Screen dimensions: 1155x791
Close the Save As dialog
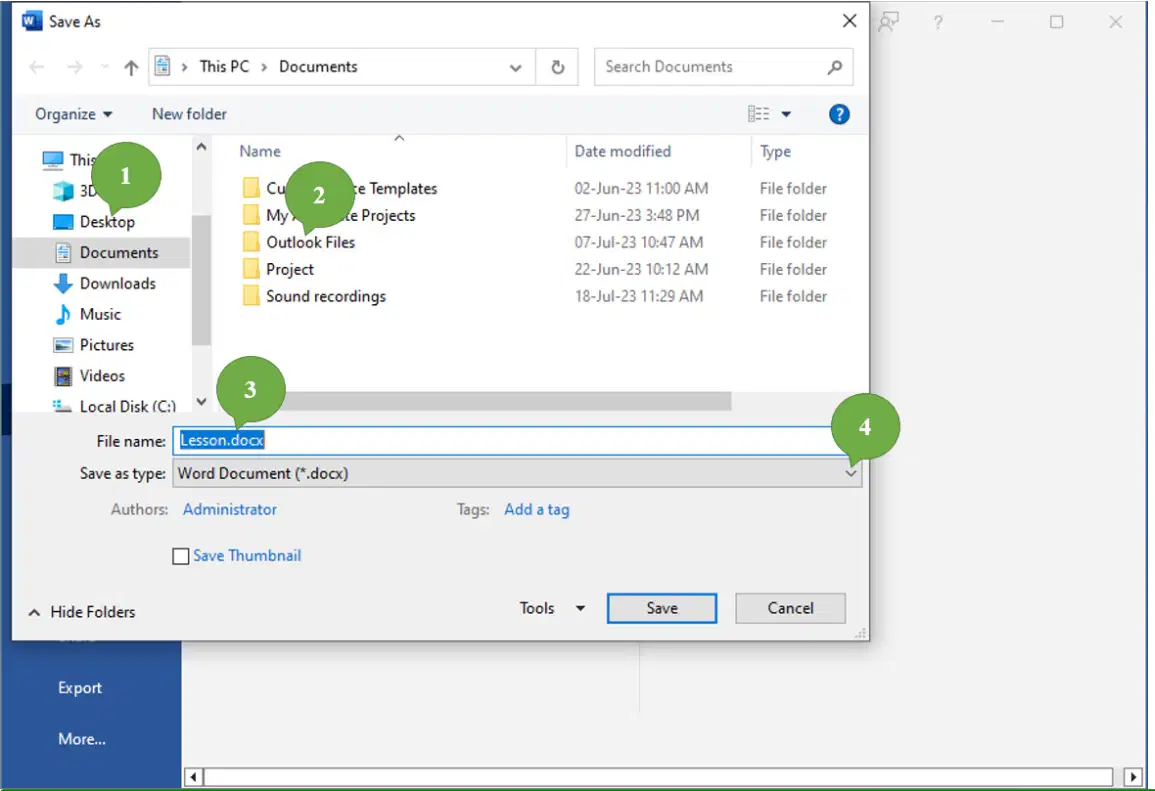point(849,21)
